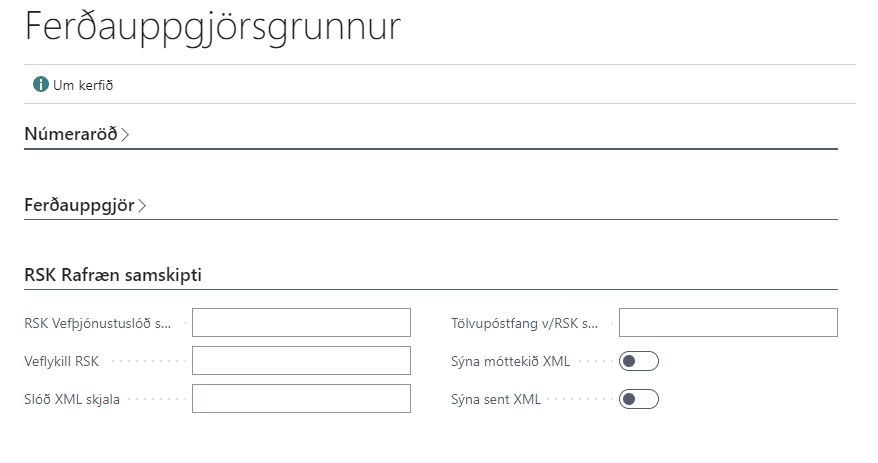Screen dimensions: 878x463
Task: Expand the Ferðauppgjör section heading
Action: 79,205
